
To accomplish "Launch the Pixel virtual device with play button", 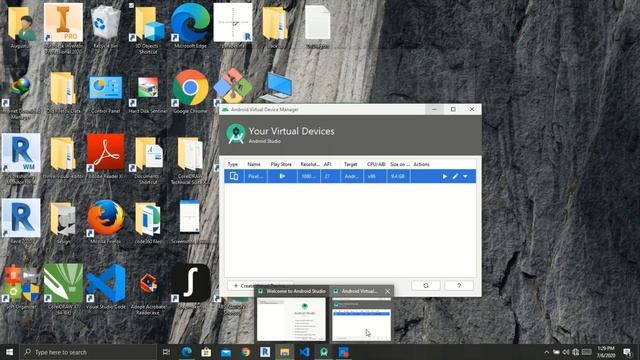I will click(444, 176).
